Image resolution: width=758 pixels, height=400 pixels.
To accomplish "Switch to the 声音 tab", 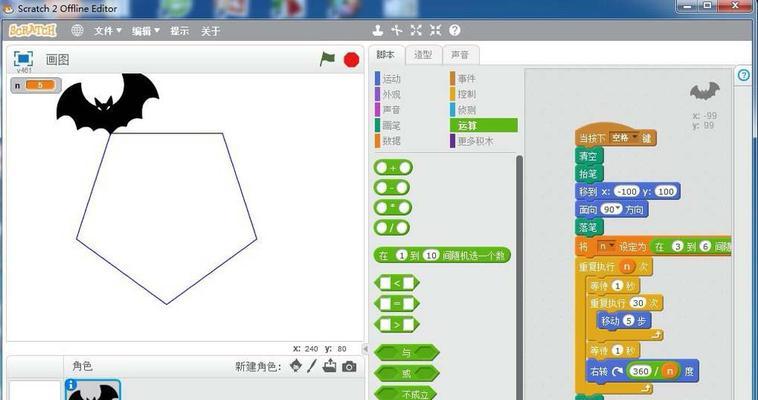I will coord(460,55).
